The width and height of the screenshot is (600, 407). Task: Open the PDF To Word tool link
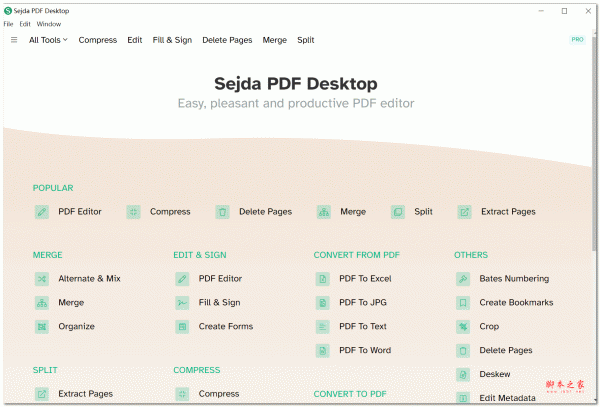point(365,350)
